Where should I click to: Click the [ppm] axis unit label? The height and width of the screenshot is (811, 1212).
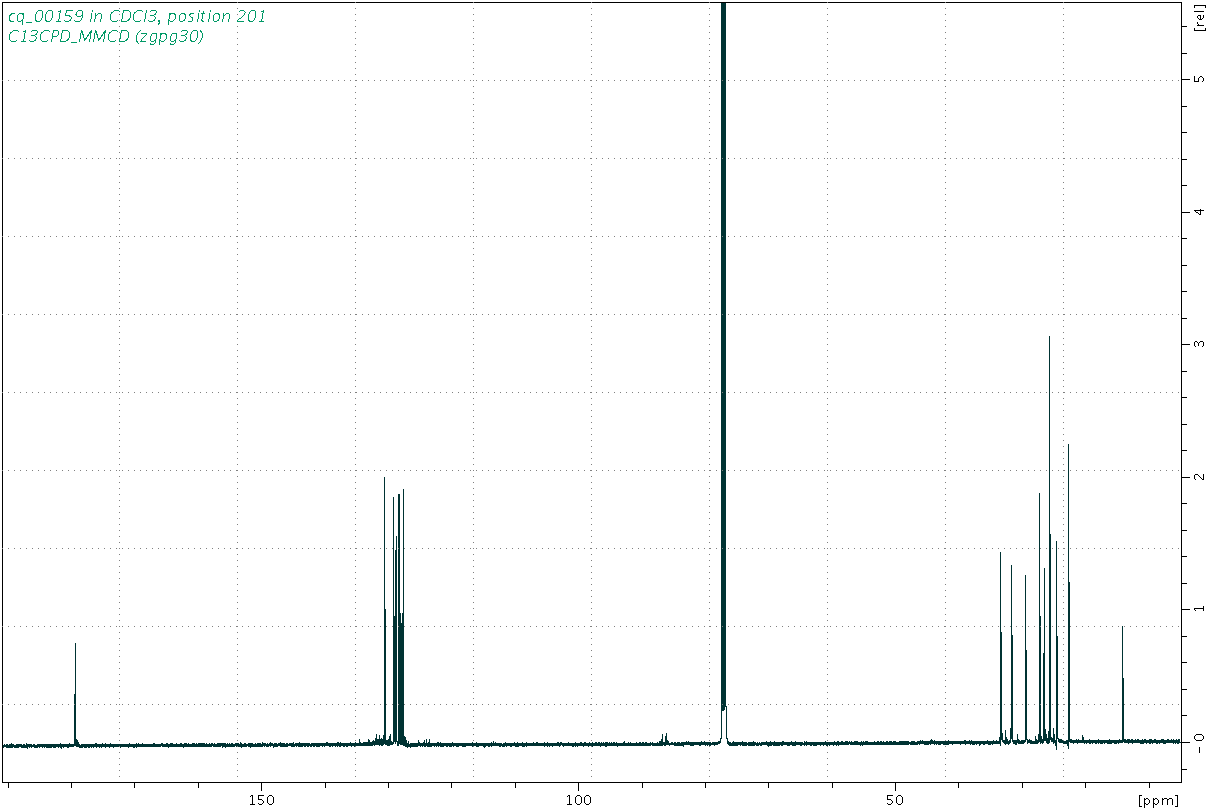pos(1158,800)
